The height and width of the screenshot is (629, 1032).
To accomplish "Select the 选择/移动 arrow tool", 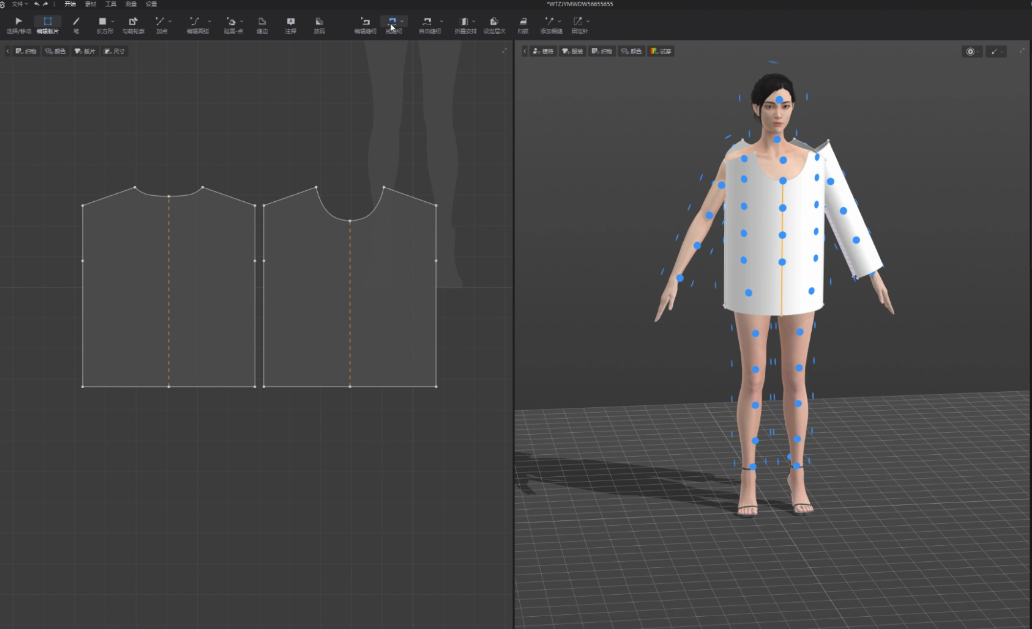I will (19, 21).
